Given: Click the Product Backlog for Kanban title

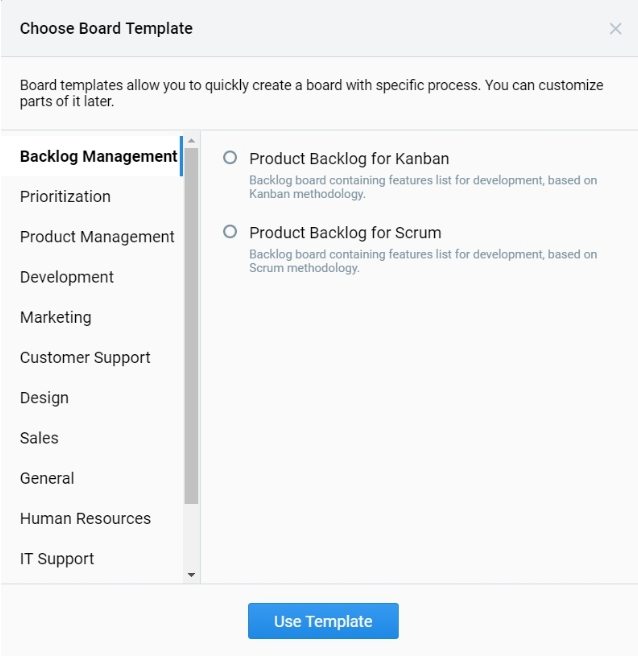Looking at the screenshot, I should coord(349,158).
